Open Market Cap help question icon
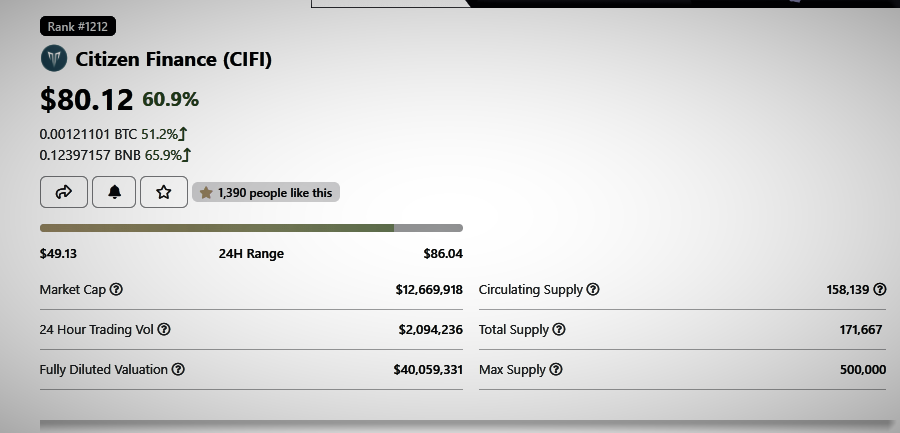 click(116, 289)
